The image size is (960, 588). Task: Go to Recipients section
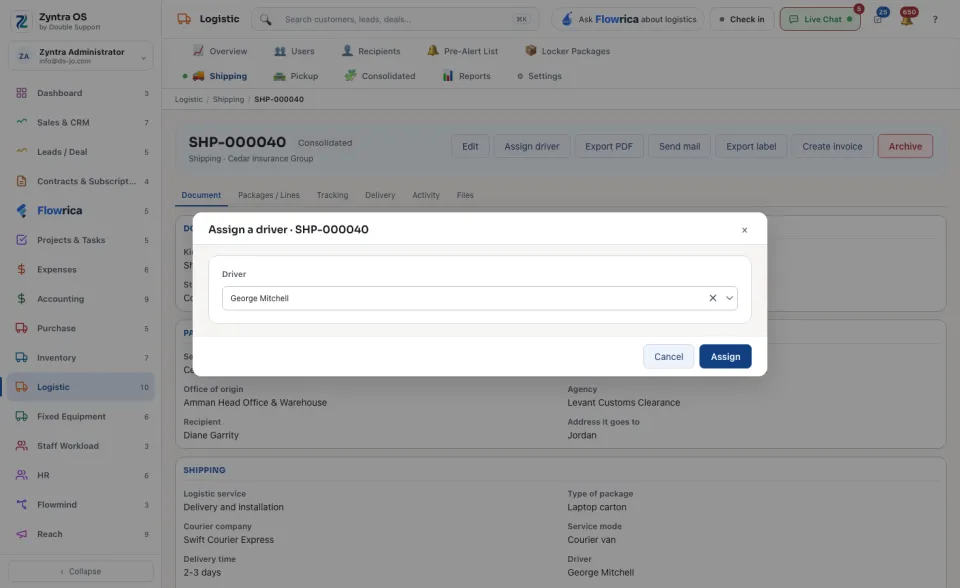pos(371,51)
